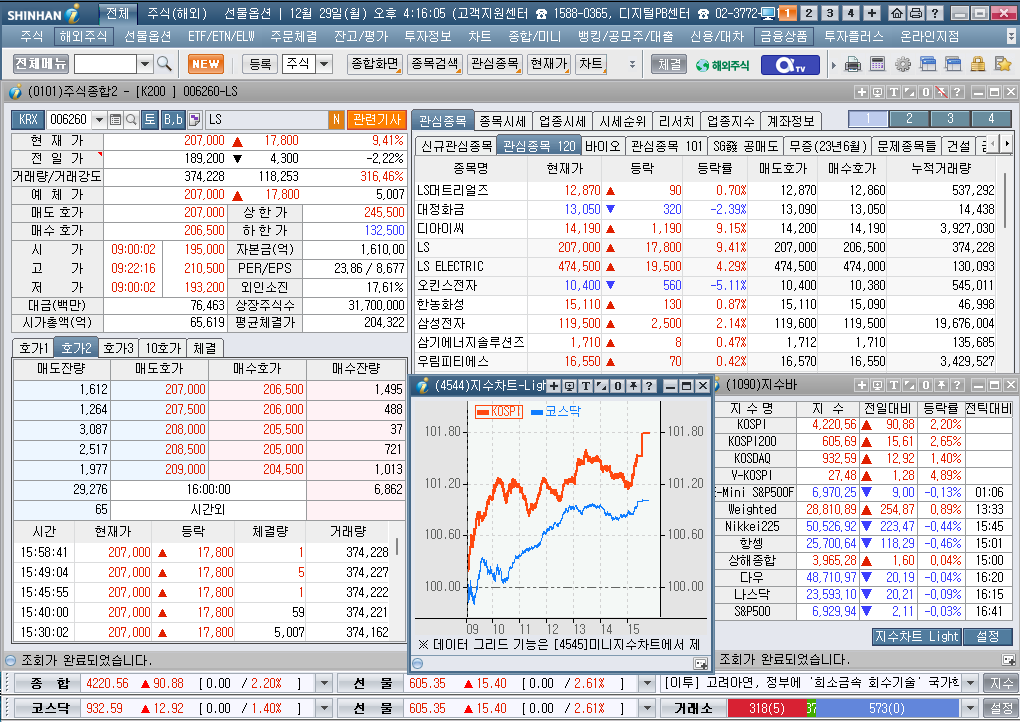1020x722 pixels.
Task: Click the 0 icon in 주식종합2 window header
Action: pos(926,92)
